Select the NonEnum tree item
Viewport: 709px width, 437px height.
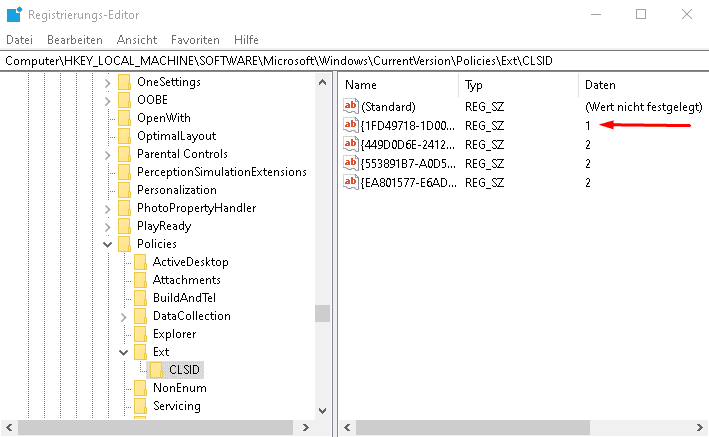click(180, 388)
